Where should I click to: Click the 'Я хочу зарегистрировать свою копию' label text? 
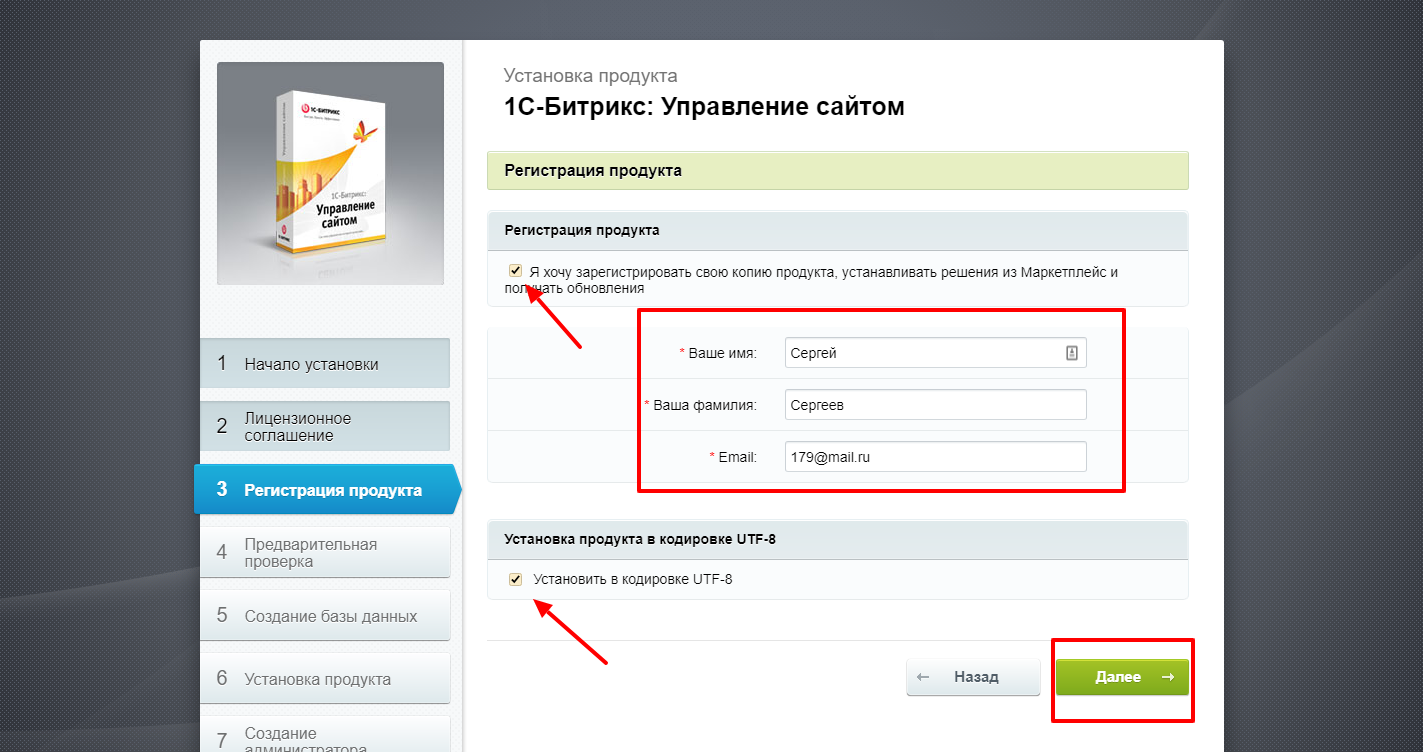[x=811, y=279]
